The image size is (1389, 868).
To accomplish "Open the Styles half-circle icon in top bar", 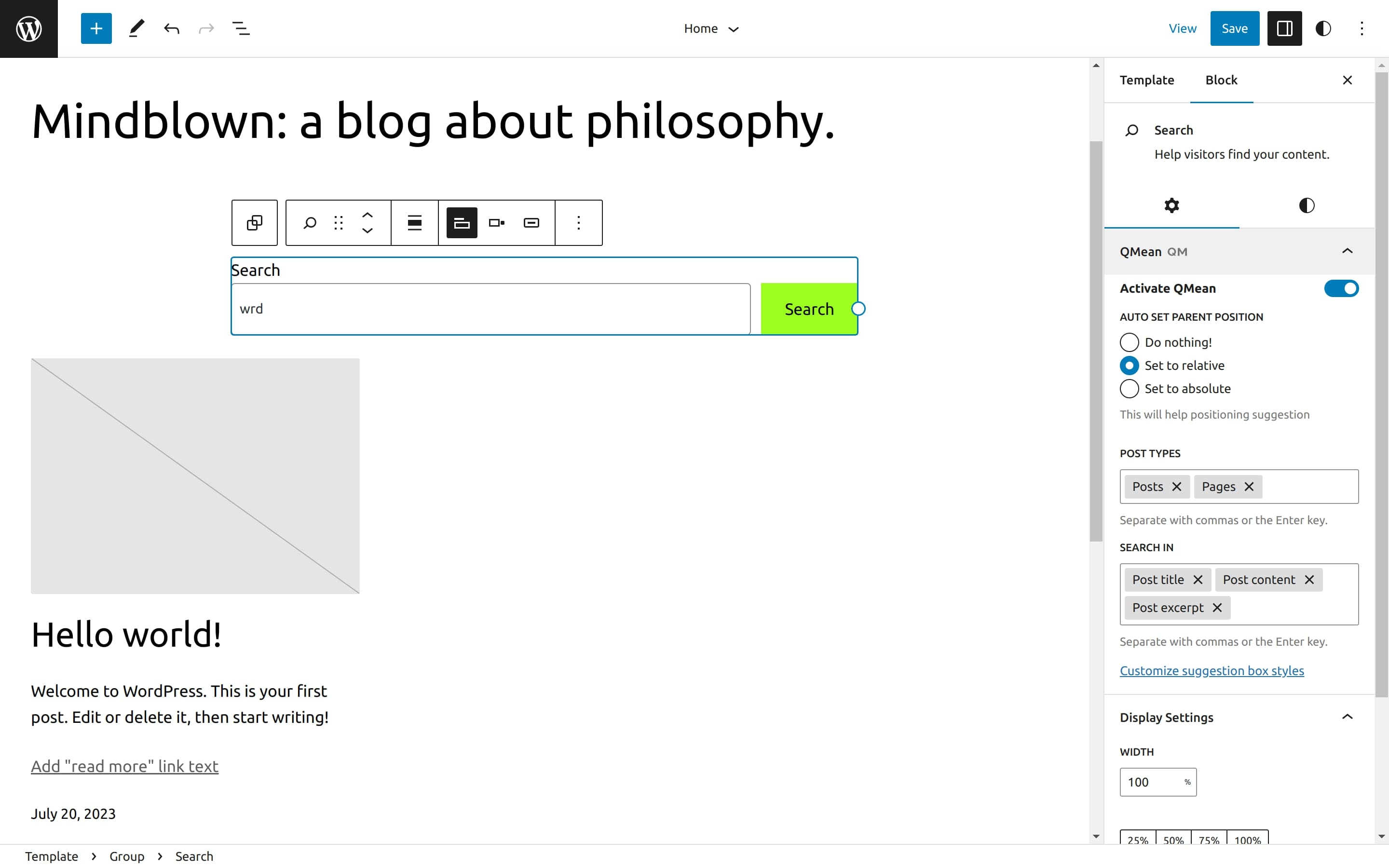I will point(1323,28).
